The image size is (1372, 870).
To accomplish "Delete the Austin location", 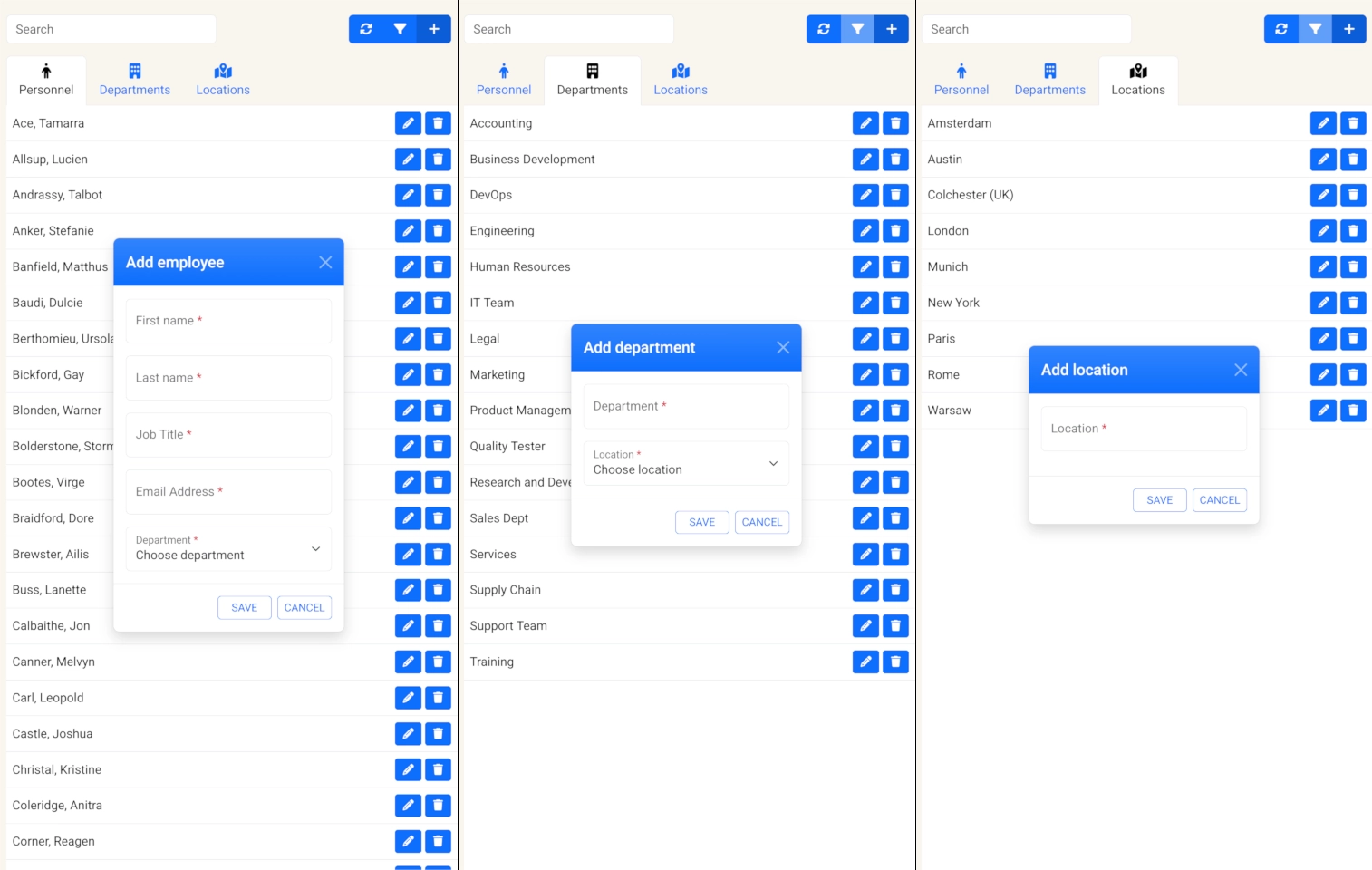I will point(1353,159).
